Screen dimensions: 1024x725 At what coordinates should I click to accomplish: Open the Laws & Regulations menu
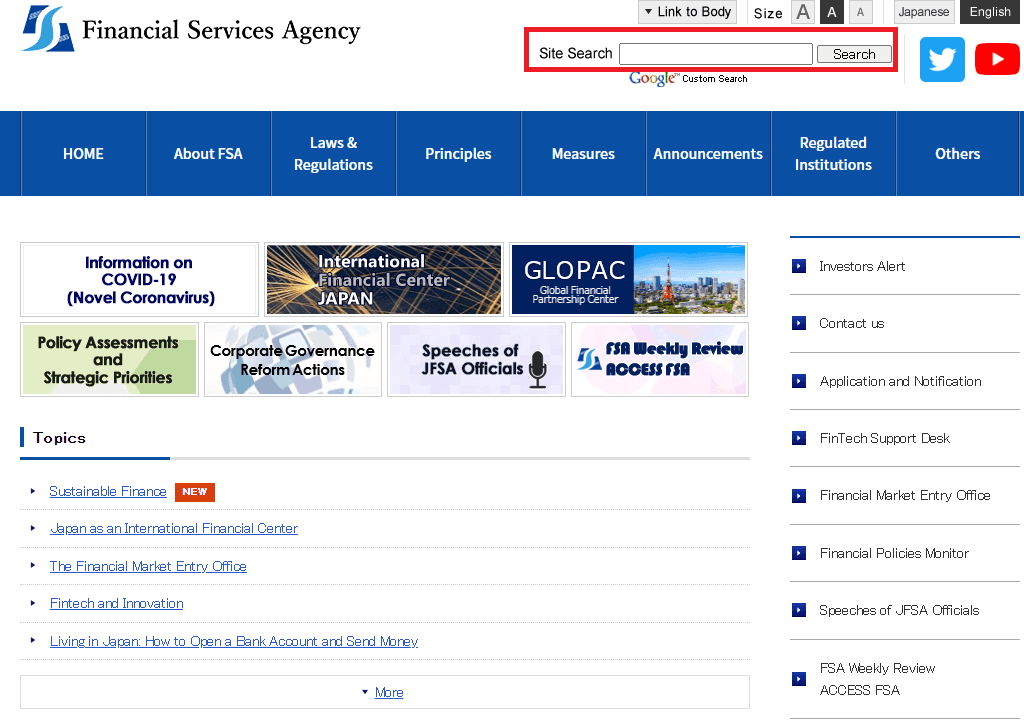point(333,153)
